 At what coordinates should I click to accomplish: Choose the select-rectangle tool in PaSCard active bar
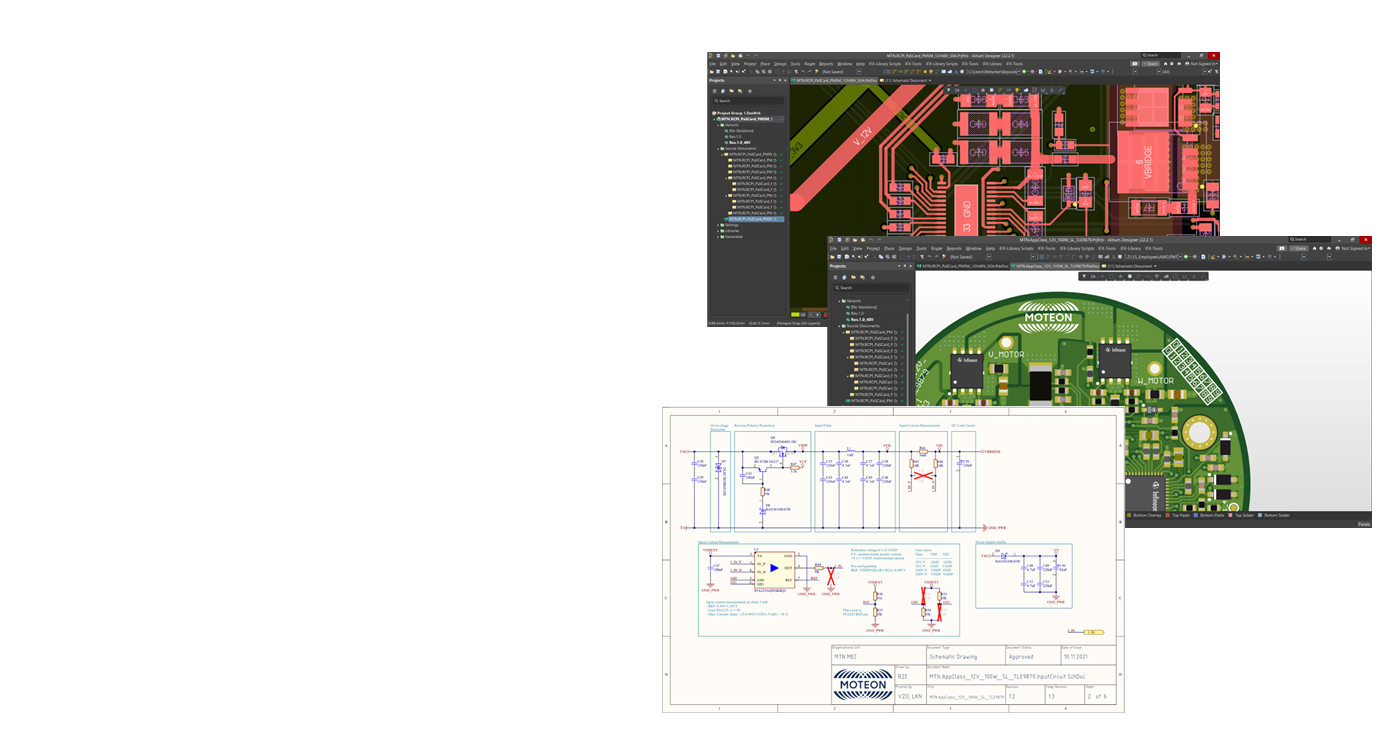click(x=974, y=90)
